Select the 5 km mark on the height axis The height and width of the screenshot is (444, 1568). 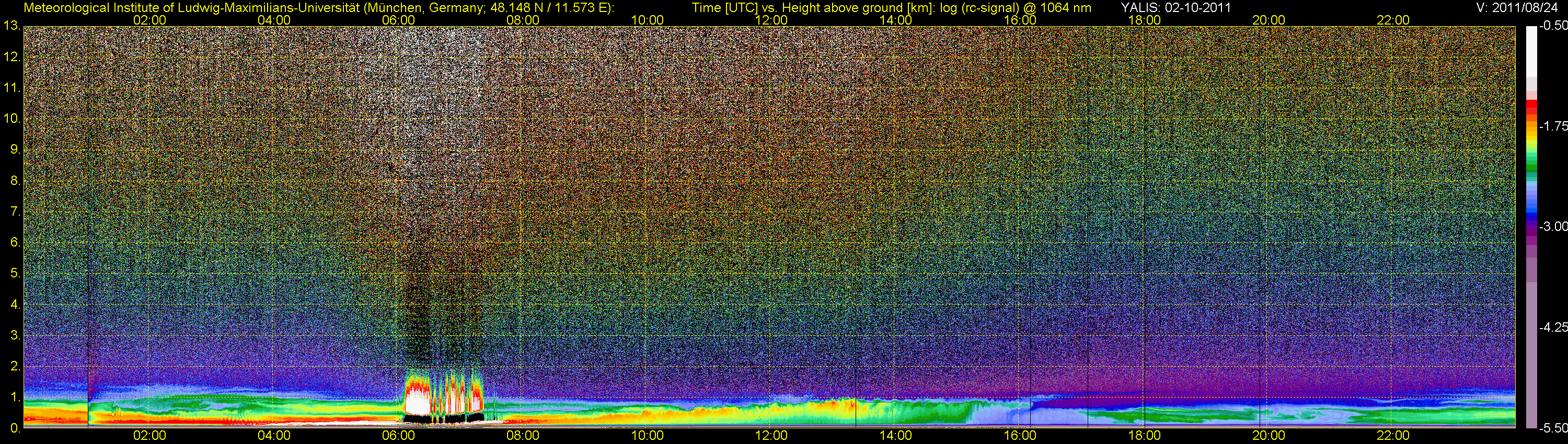(15, 274)
